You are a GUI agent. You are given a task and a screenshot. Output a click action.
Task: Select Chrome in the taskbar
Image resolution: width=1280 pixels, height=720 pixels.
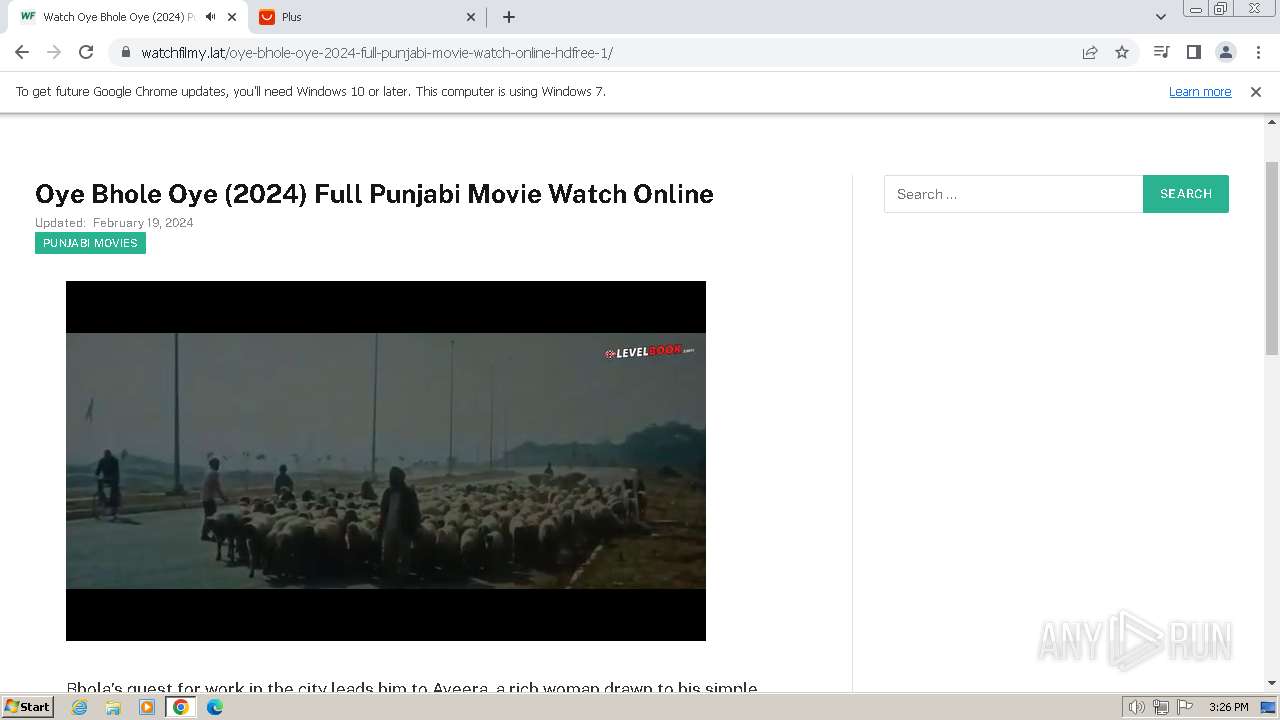pyautogui.click(x=181, y=707)
